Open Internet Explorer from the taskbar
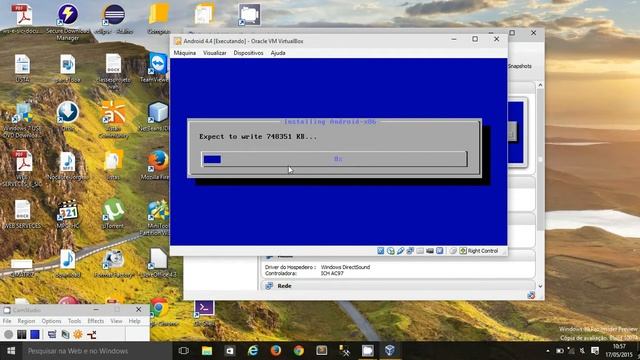 coord(253,351)
